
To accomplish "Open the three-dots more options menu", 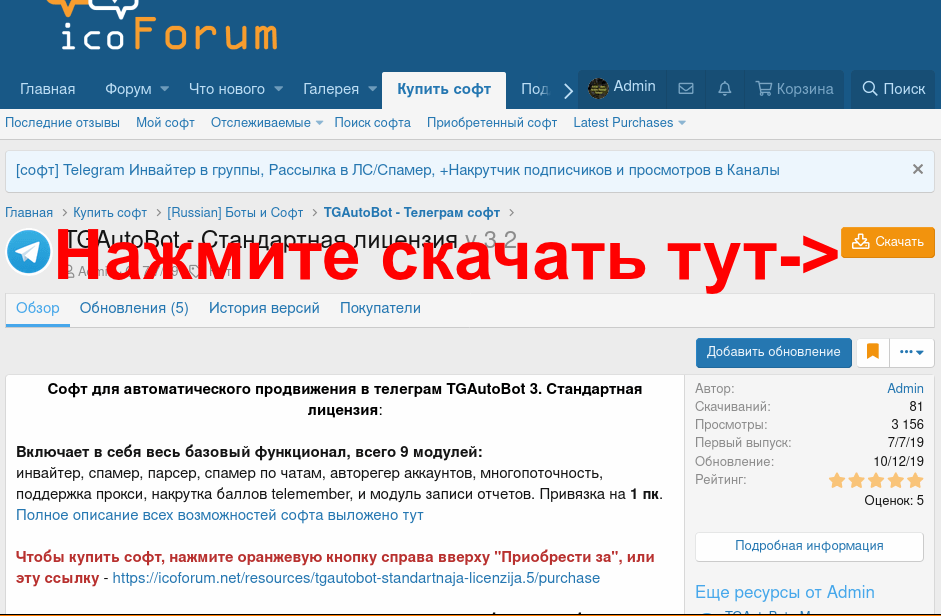I will [x=912, y=352].
